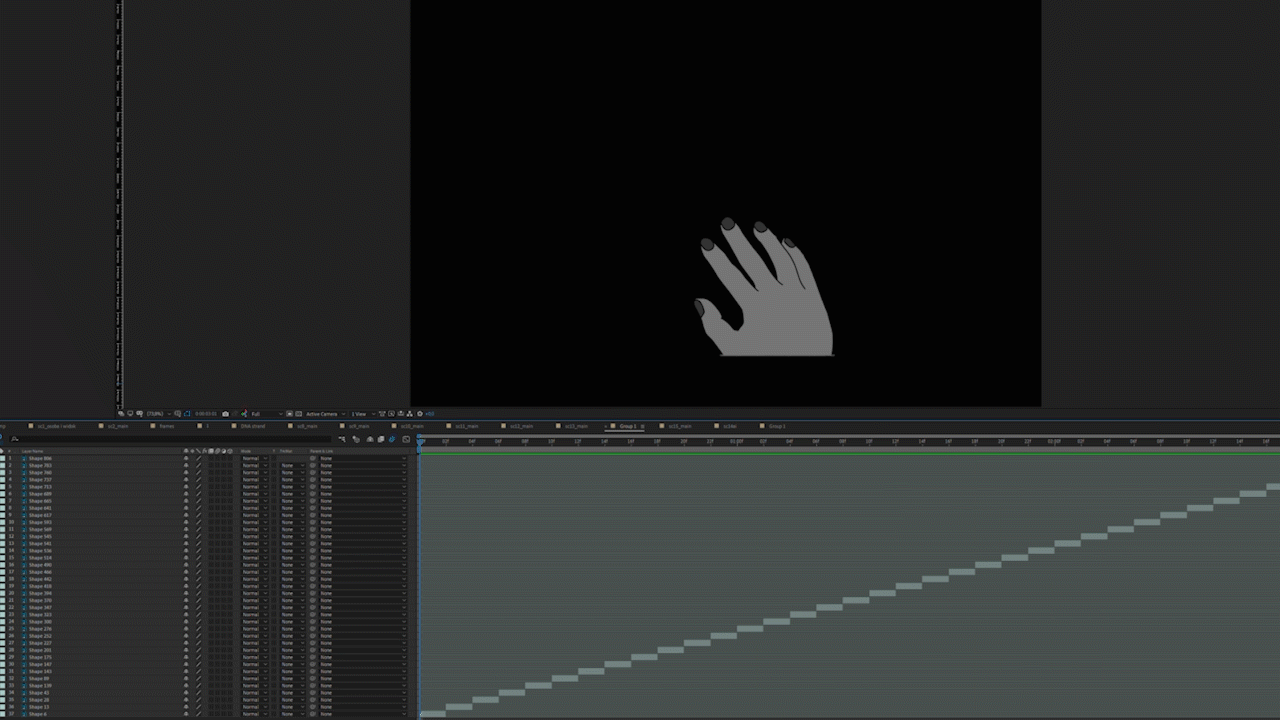Toggle the Transparency Grid icon
This screenshot has width=1280, height=720.
click(299, 414)
